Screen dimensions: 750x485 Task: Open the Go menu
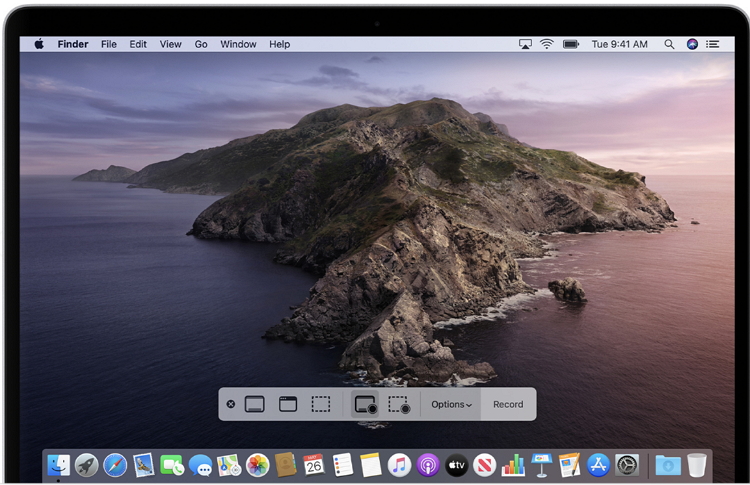tap(201, 44)
